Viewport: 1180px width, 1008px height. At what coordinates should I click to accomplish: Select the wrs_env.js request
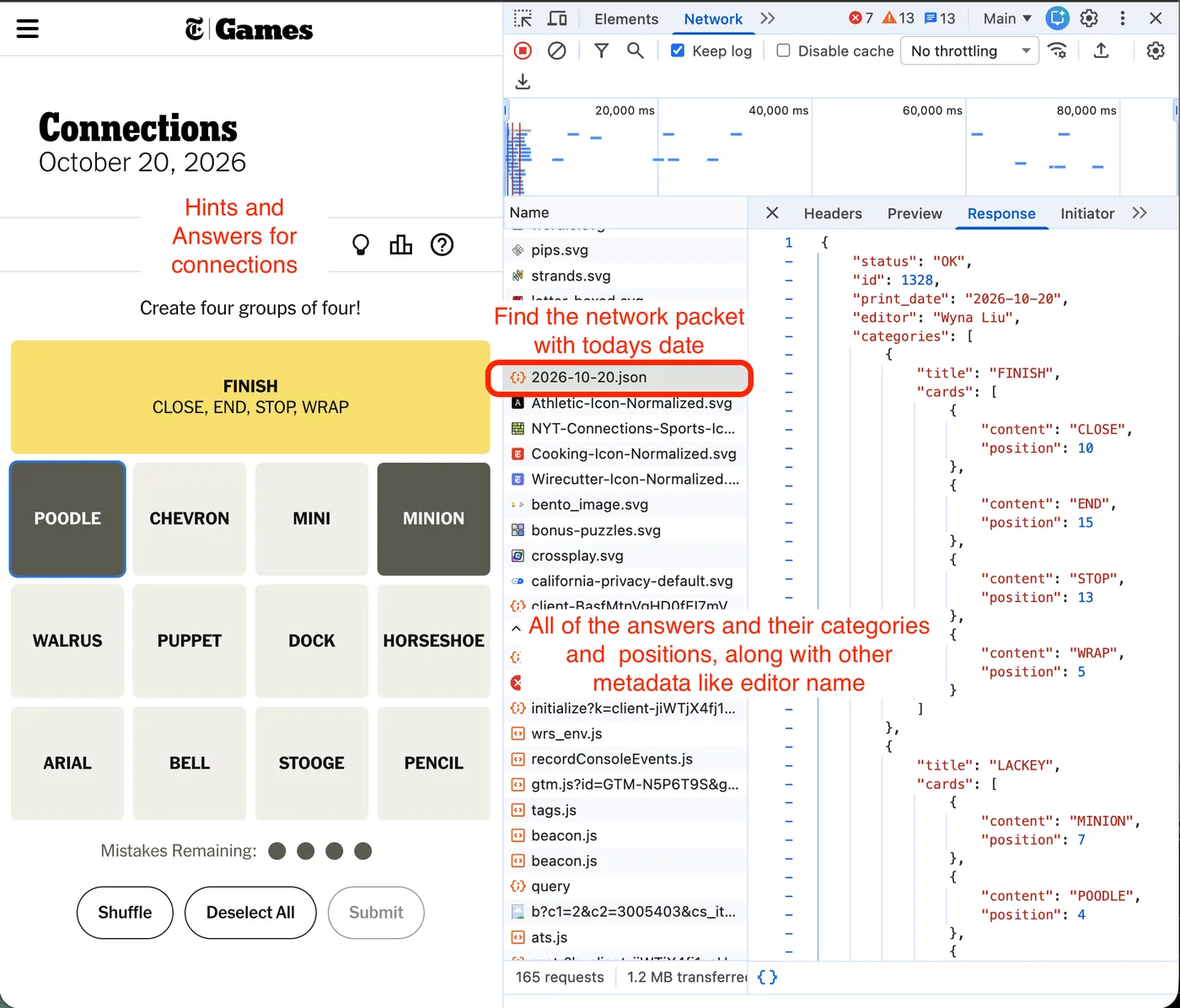click(625, 734)
